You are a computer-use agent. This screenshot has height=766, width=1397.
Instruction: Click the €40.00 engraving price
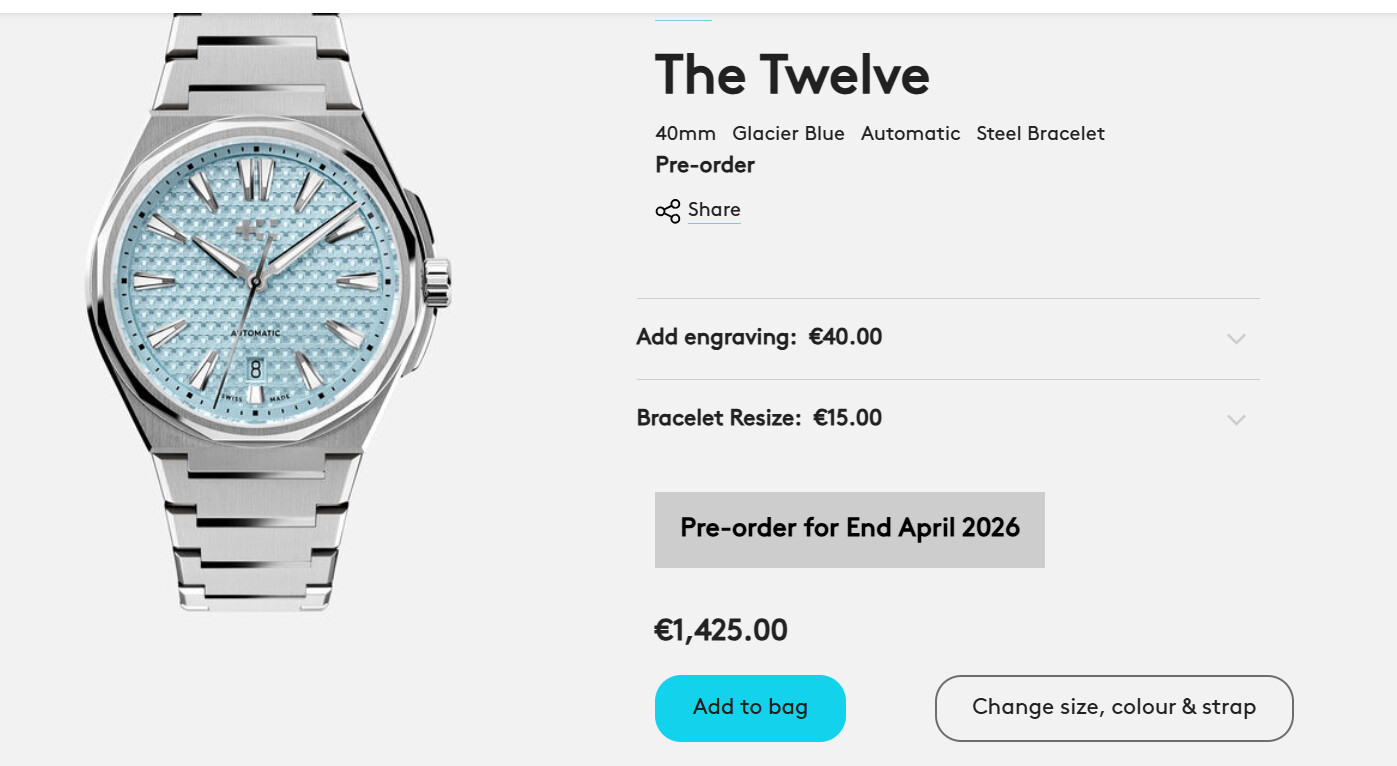[845, 338]
